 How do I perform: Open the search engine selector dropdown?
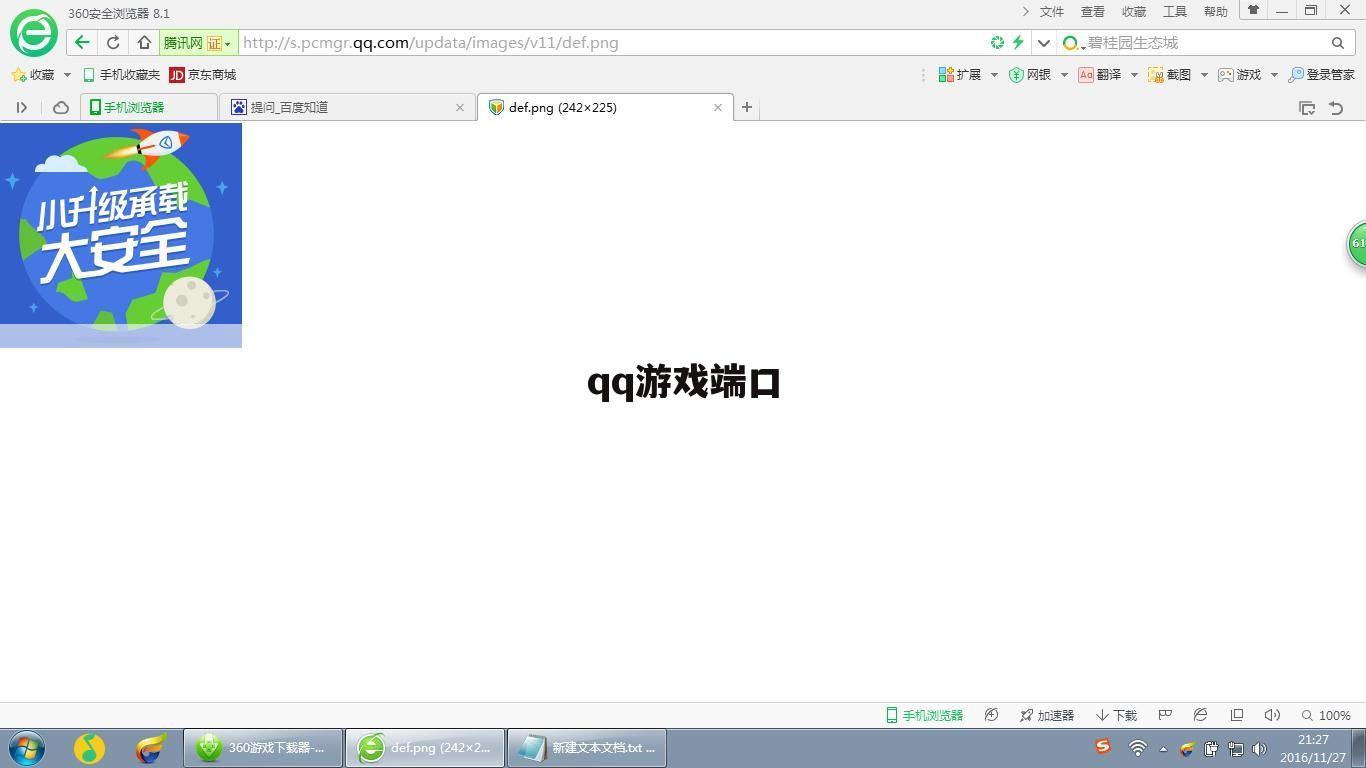pos(1073,43)
